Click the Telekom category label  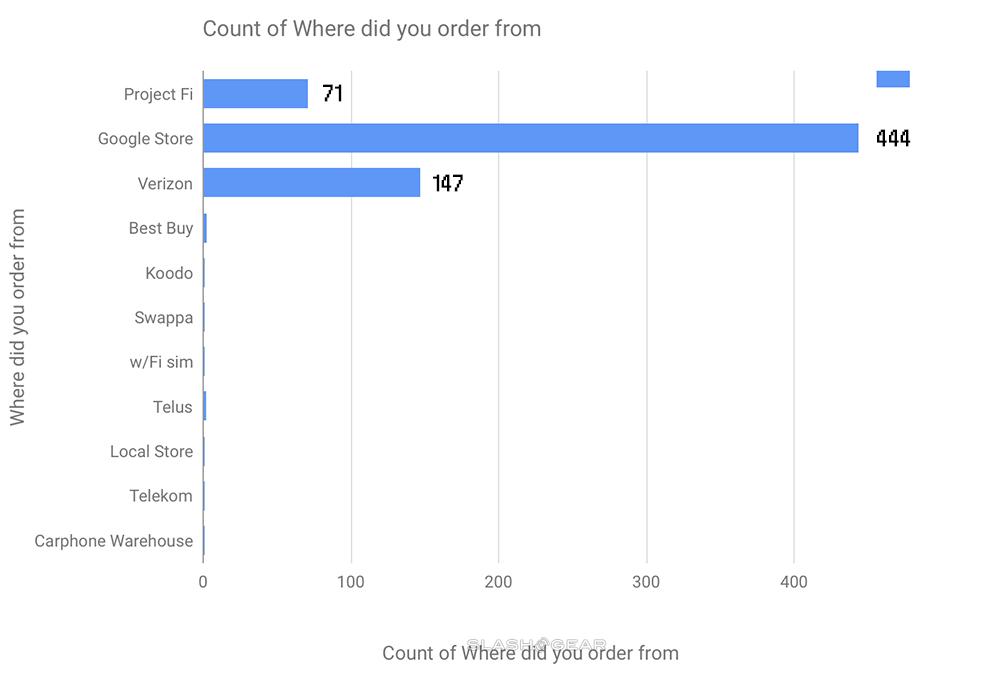(161, 496)
